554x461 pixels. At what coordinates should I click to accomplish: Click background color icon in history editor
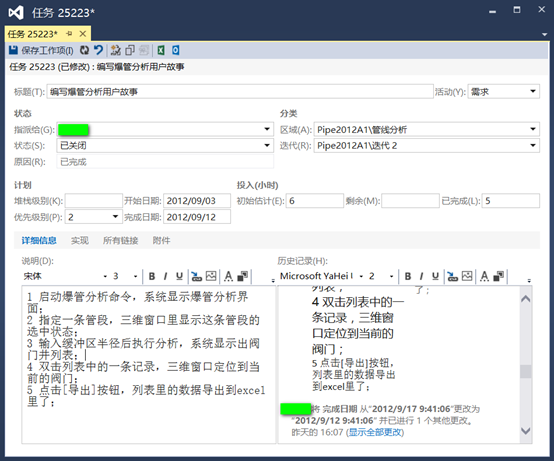click(x=499, y=276)
